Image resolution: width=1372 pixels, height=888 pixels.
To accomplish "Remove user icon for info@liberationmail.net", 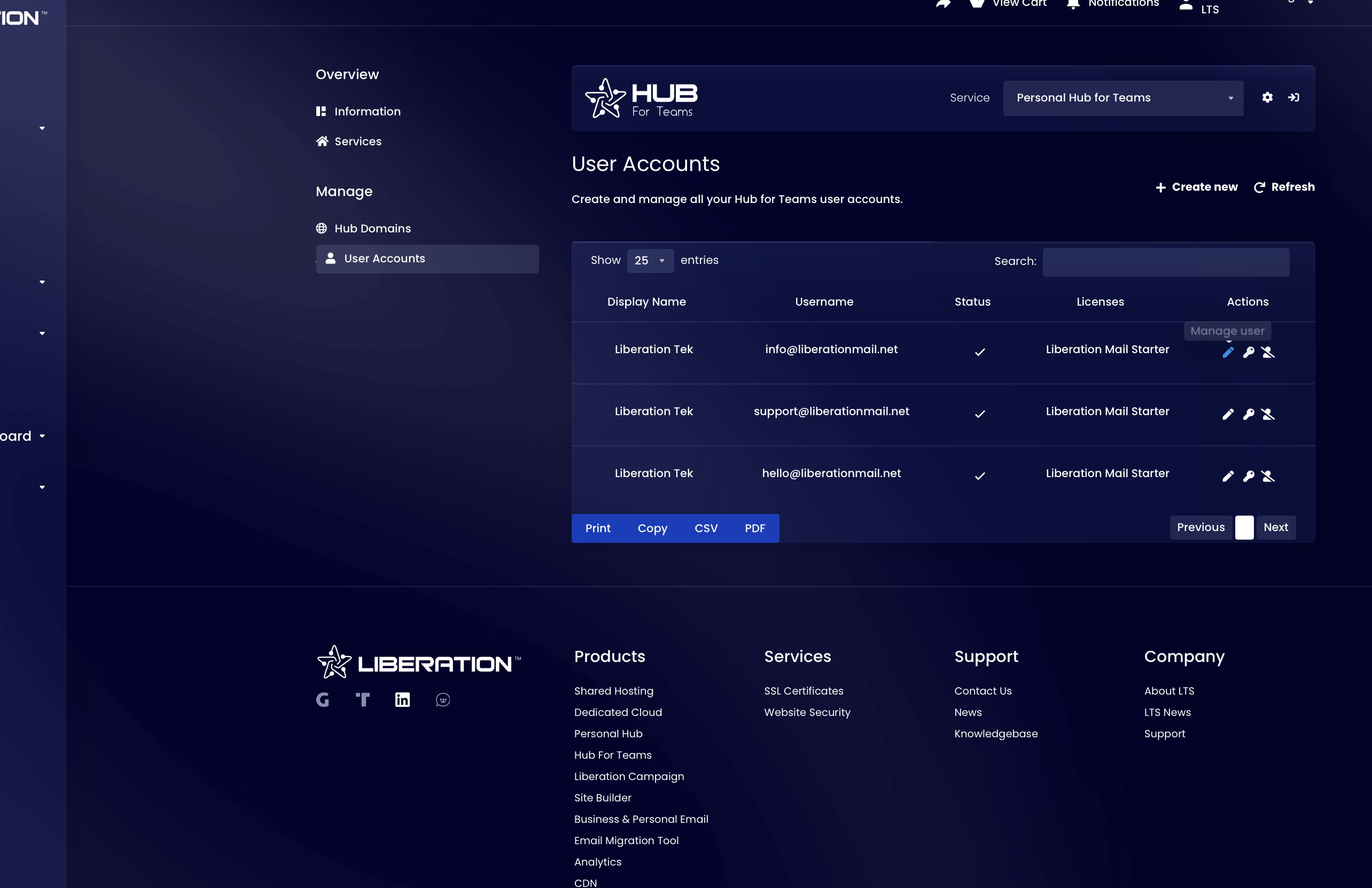I will point(1268,352).
